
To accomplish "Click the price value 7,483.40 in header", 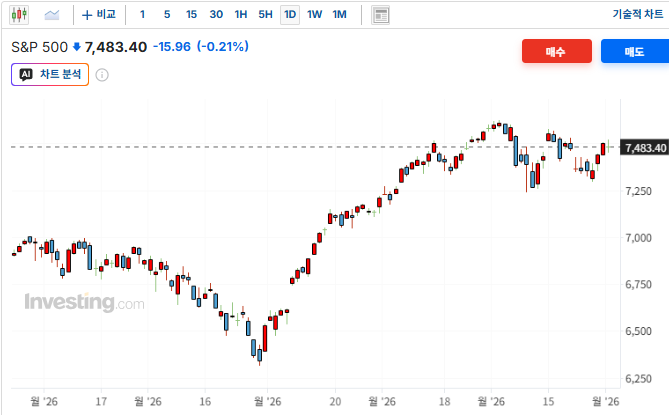I will coord(116,47).
